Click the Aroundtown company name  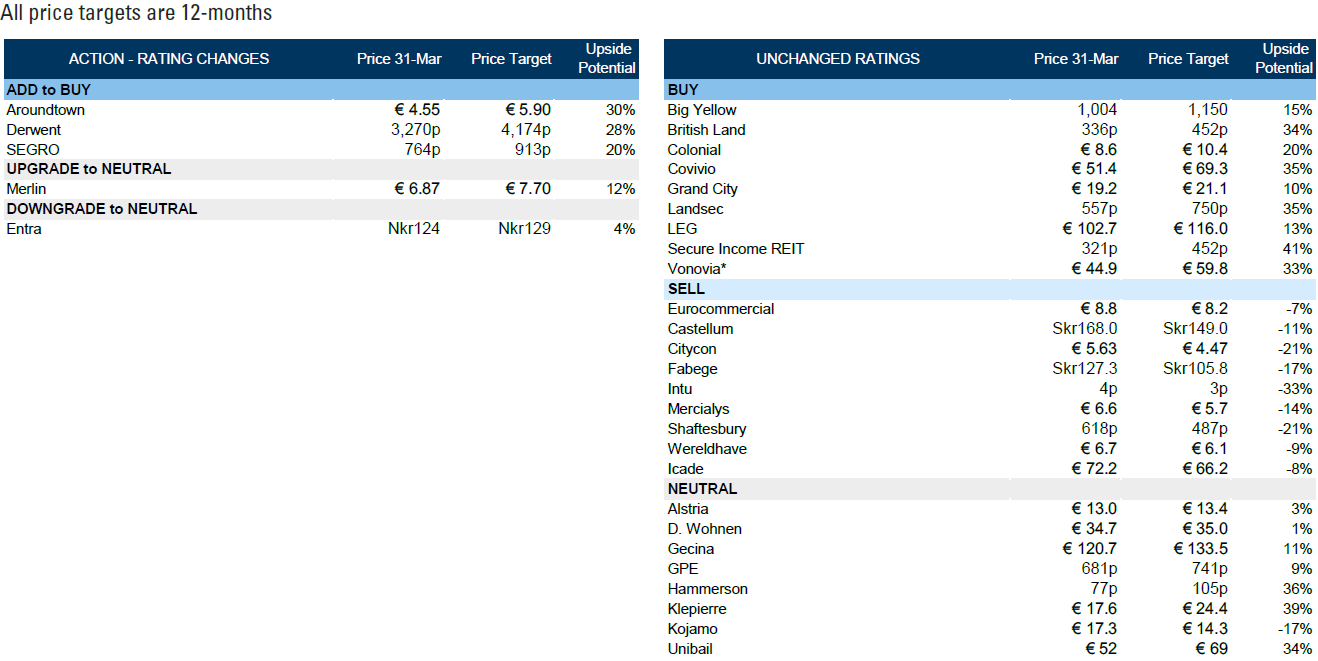tap(45, 110)
